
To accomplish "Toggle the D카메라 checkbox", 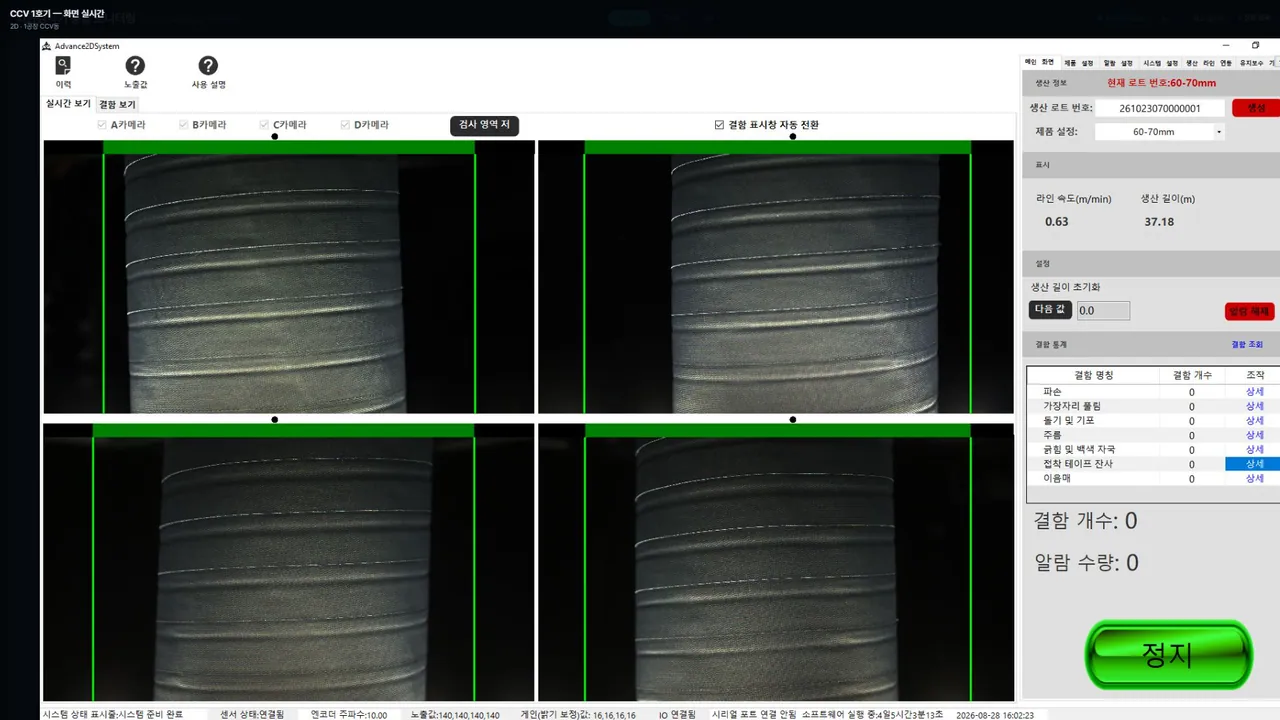I will (x=345, y=125).
